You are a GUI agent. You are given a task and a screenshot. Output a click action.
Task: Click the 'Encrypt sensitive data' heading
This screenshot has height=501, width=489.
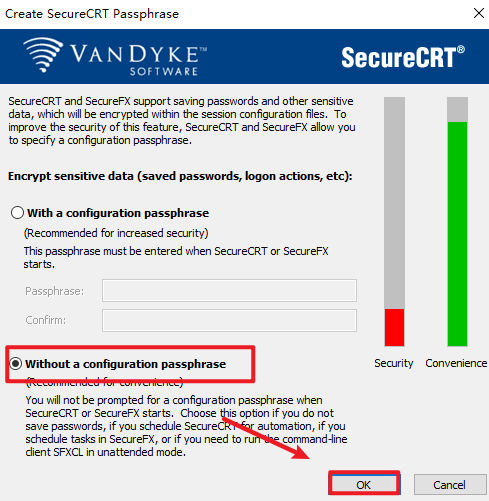(x=180, y=176)
